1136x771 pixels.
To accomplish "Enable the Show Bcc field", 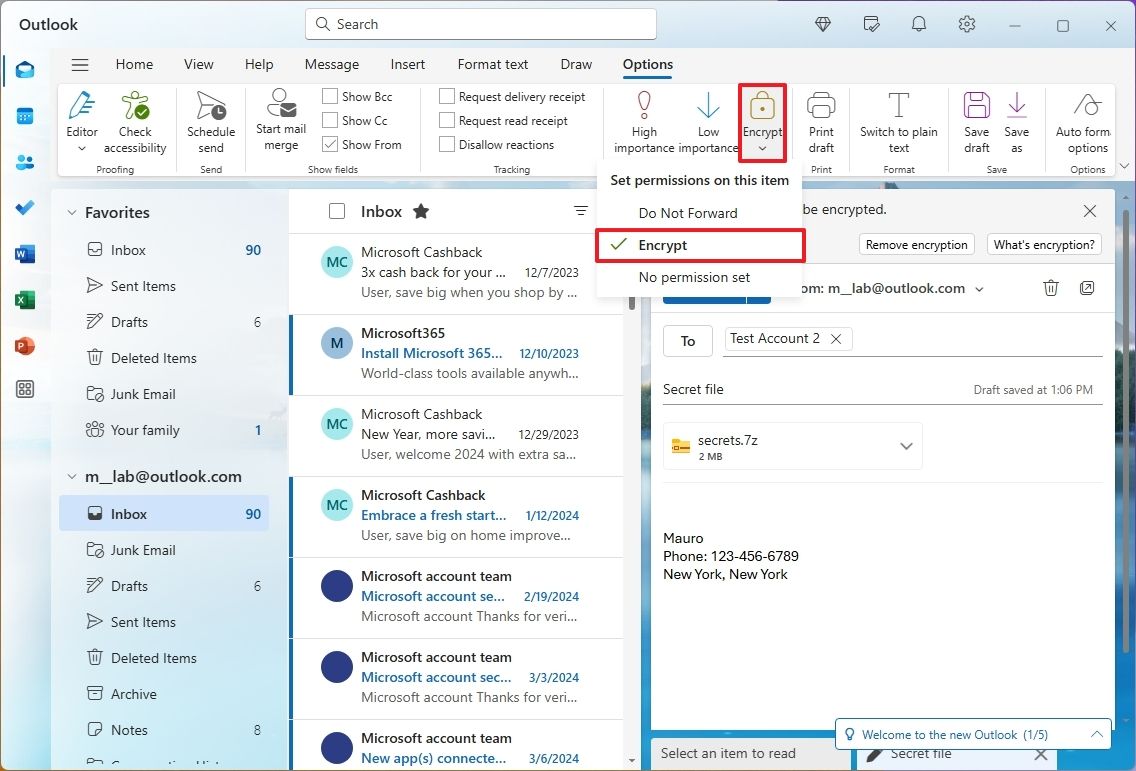I will pos(330,96).
